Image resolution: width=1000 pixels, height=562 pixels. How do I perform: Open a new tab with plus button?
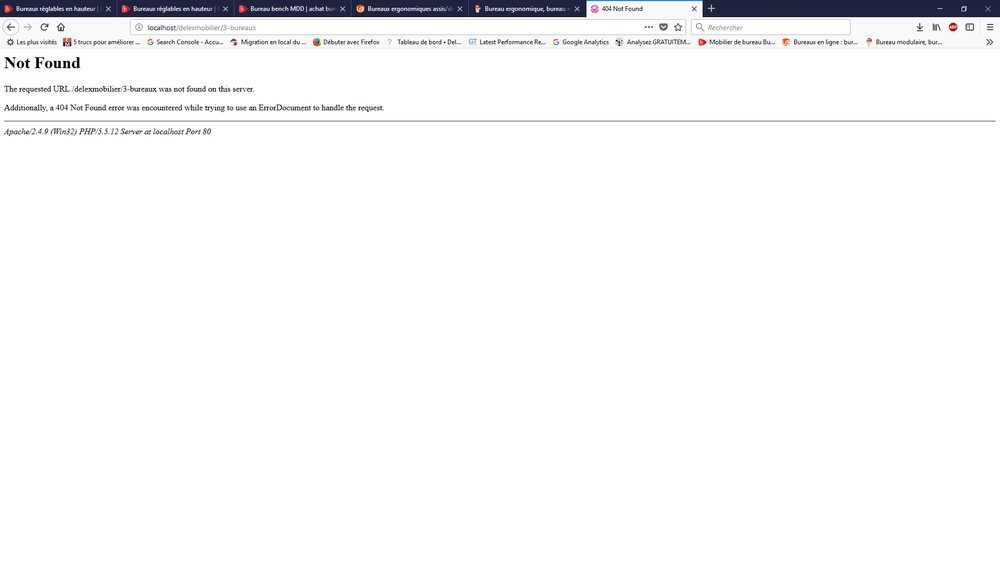tap(711, 8)
